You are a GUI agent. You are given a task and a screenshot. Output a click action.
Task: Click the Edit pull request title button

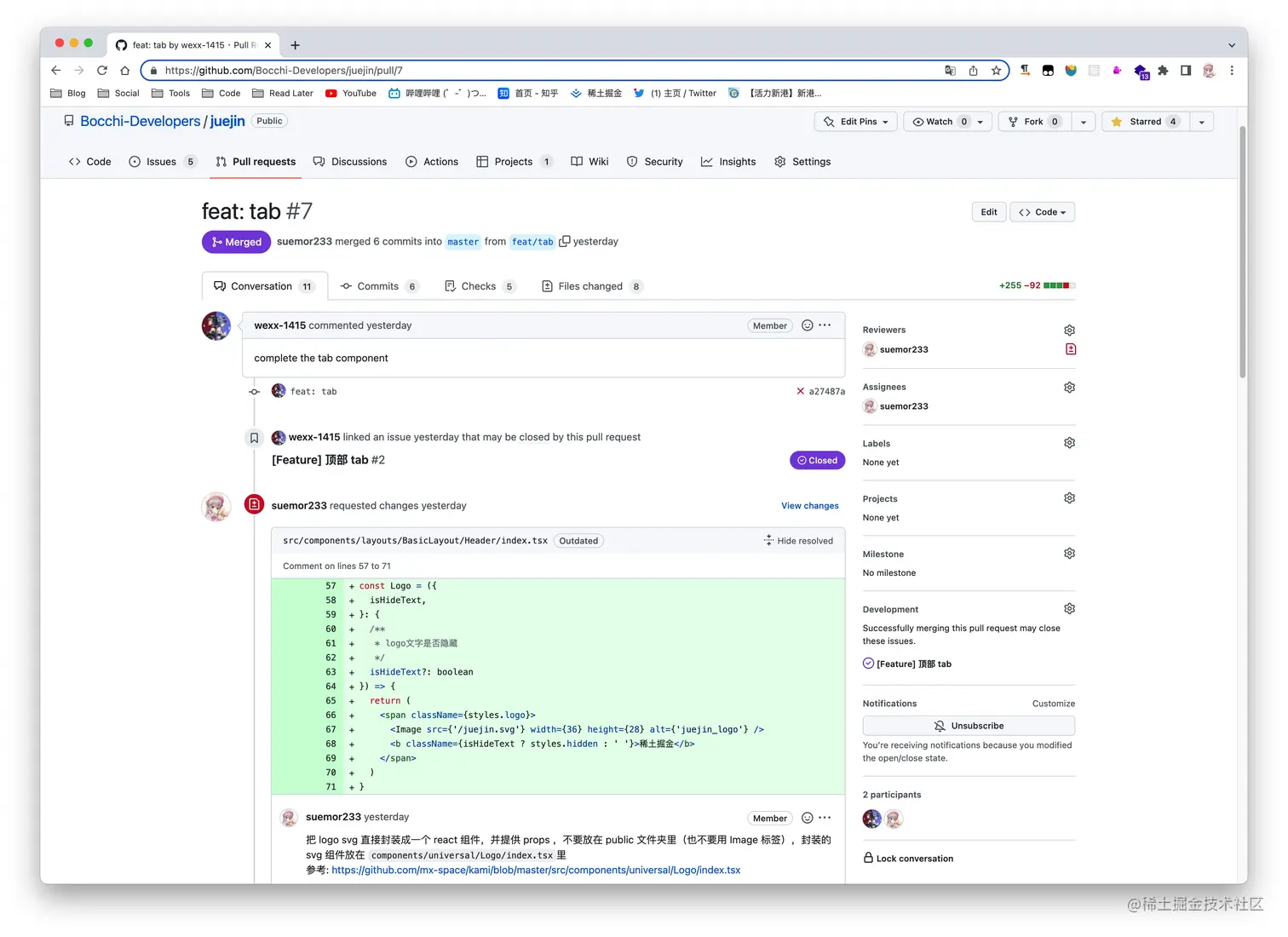pyautogui.click(x=989, y=212)
